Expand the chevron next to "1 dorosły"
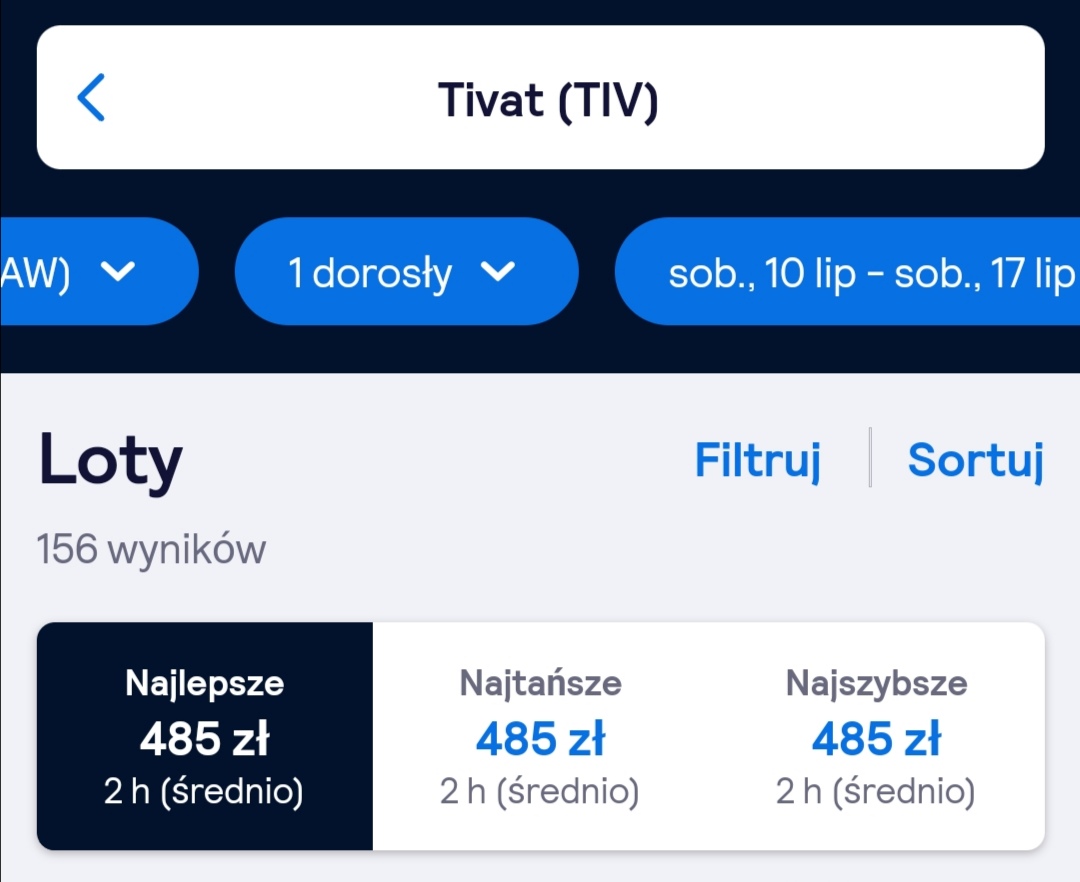The height and width of the screenshot is (882, 1080). pos(498,271)
